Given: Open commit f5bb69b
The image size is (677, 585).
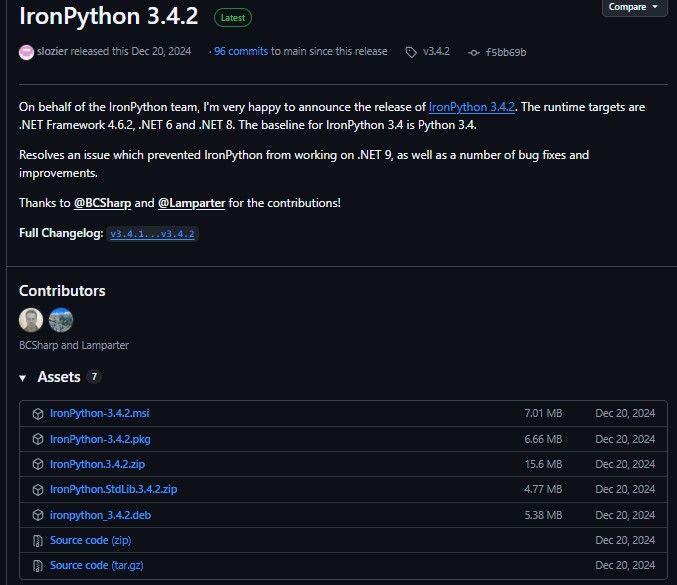Looking at the screenshot, I should click(506, 52).
